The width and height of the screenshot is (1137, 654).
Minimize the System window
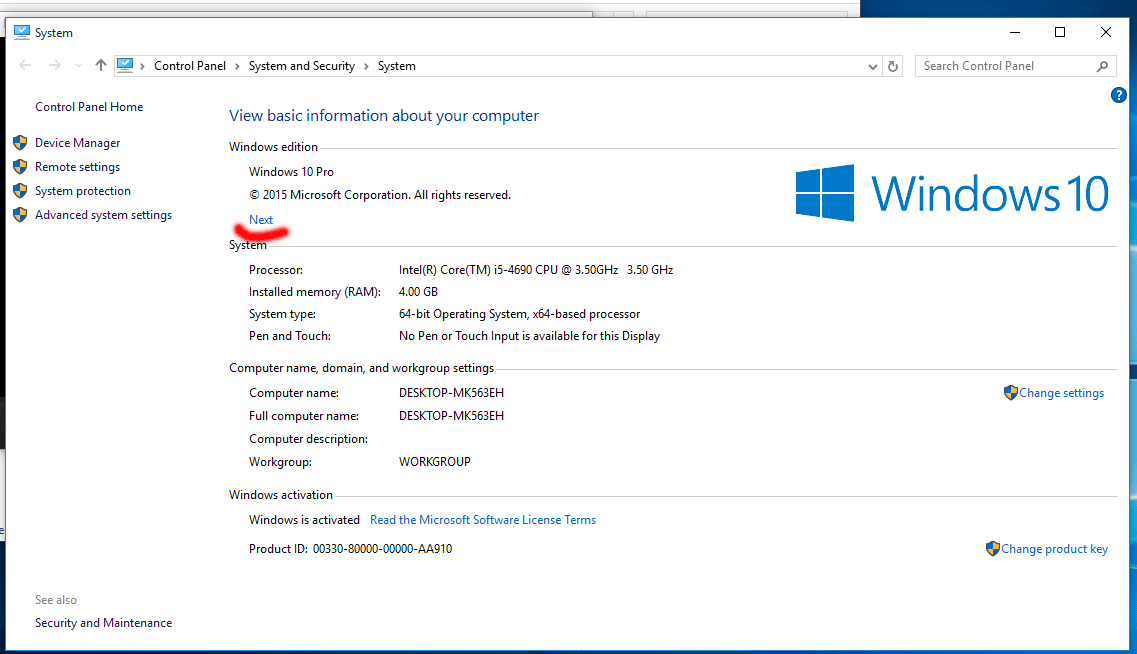[1015, 33]
